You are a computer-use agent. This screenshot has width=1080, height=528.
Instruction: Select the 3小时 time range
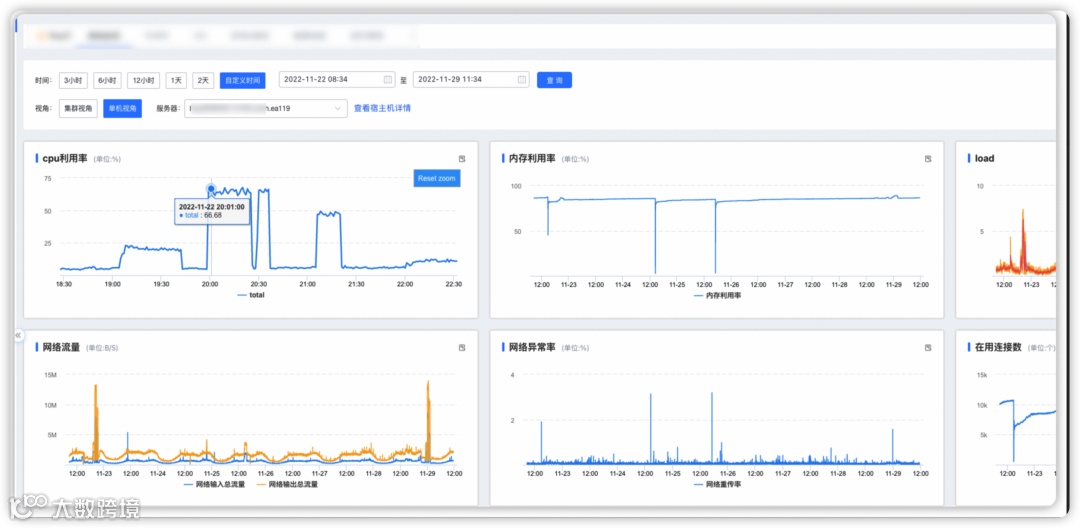point(73,81)
